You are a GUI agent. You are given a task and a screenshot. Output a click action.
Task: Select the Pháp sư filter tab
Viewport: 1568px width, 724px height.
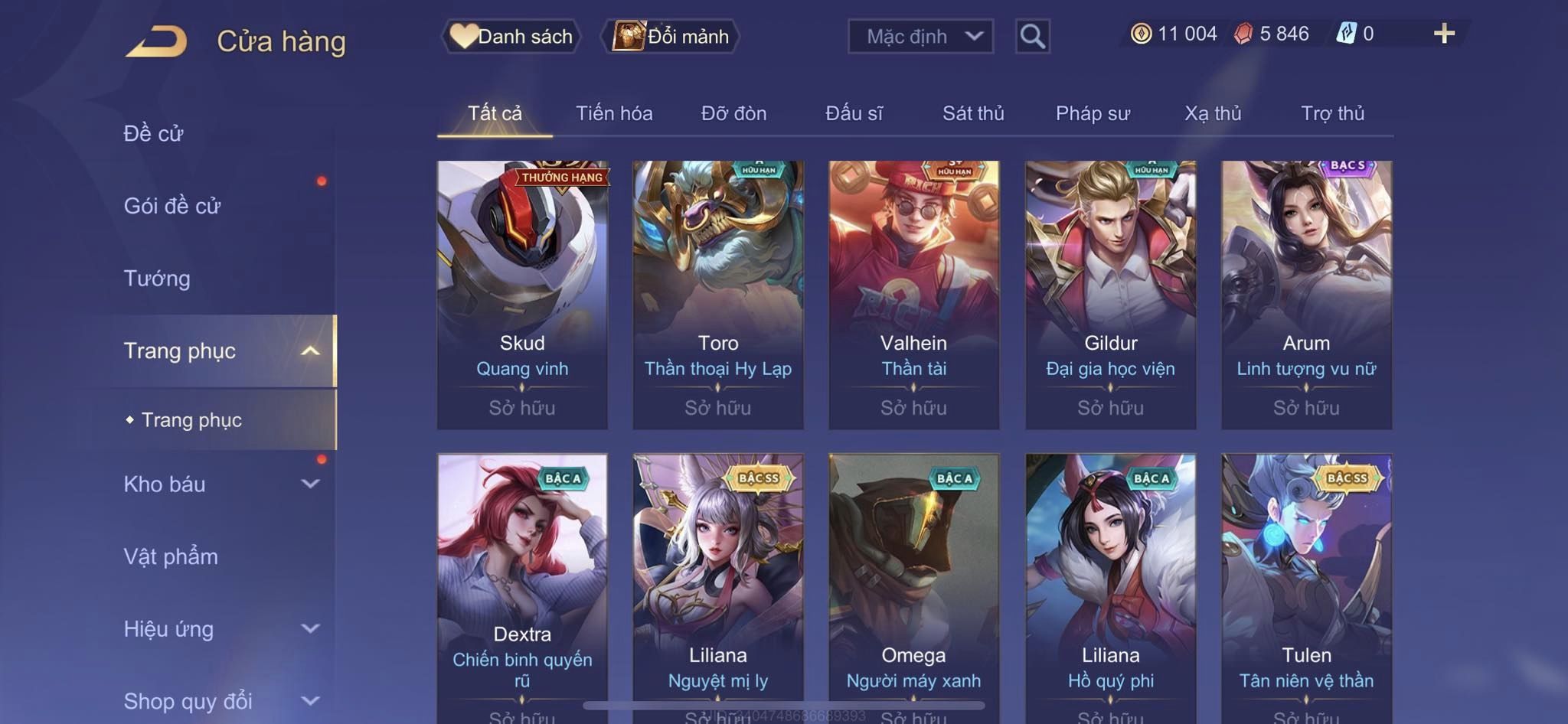click(1093, 113)
